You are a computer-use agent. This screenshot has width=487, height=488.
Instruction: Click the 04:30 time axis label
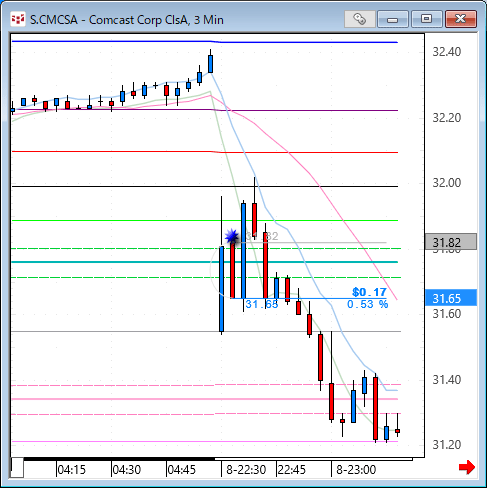coord(127,470)
